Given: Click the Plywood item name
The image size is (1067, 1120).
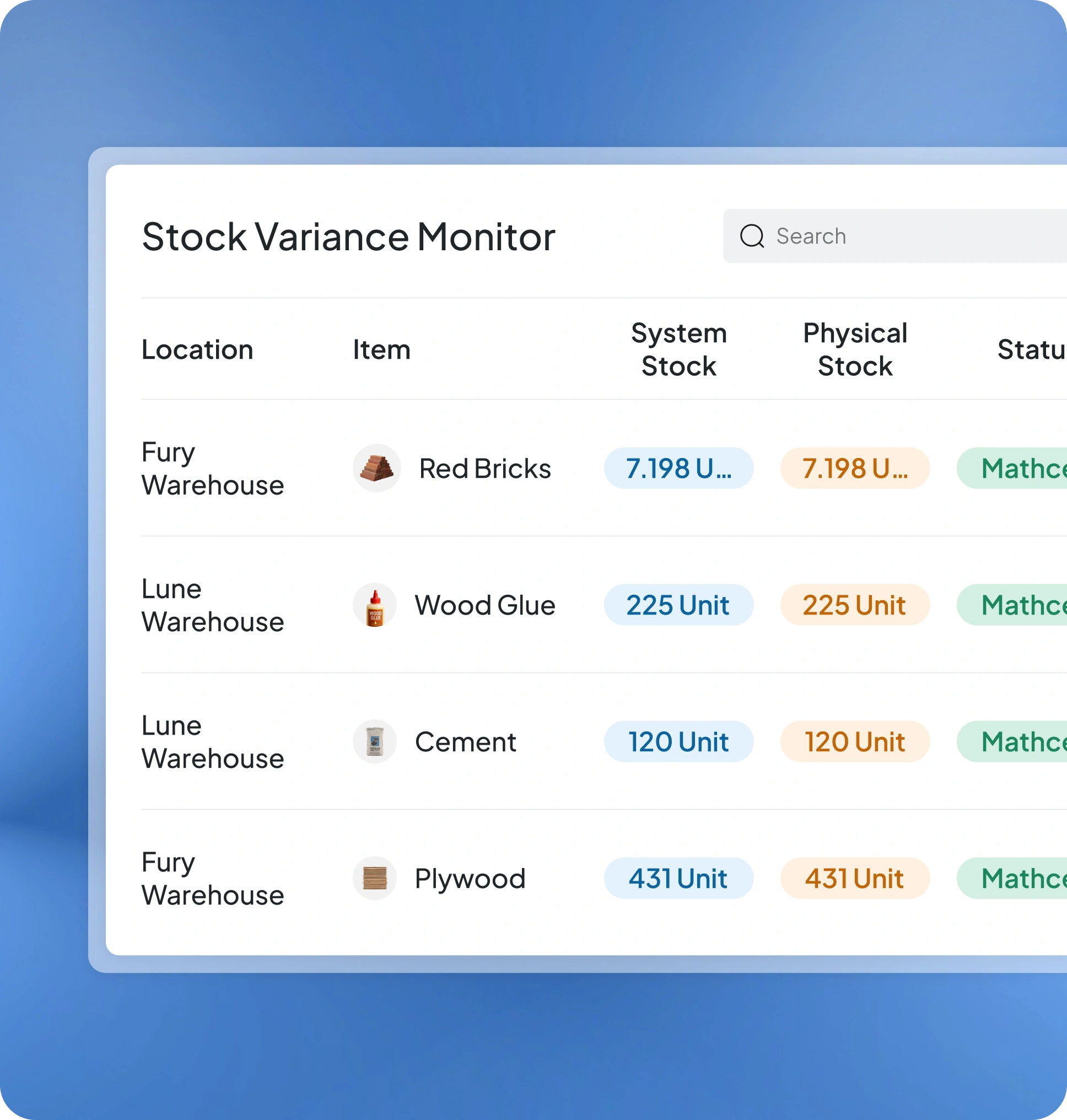Looking at the screenshot, I should click(470, 878).
